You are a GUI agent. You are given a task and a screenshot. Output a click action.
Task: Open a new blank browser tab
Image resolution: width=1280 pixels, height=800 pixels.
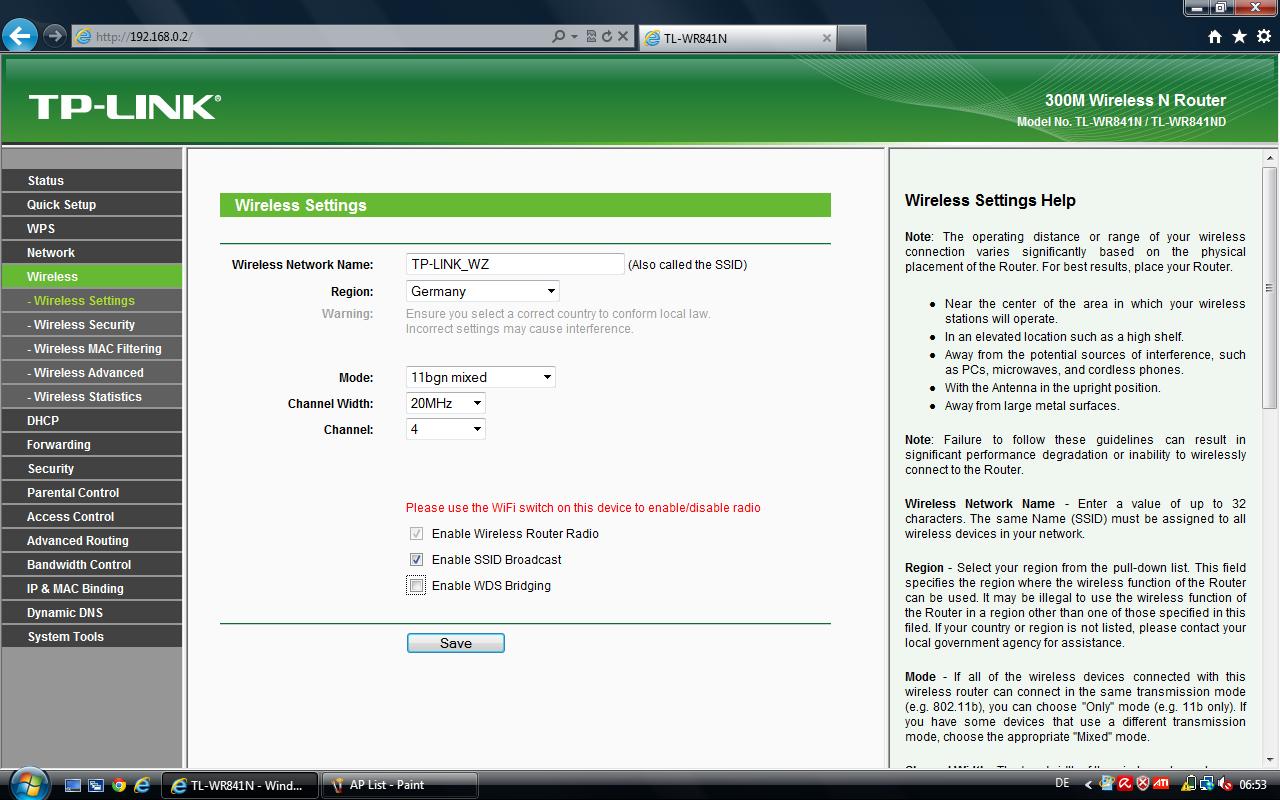coord(851,38)
